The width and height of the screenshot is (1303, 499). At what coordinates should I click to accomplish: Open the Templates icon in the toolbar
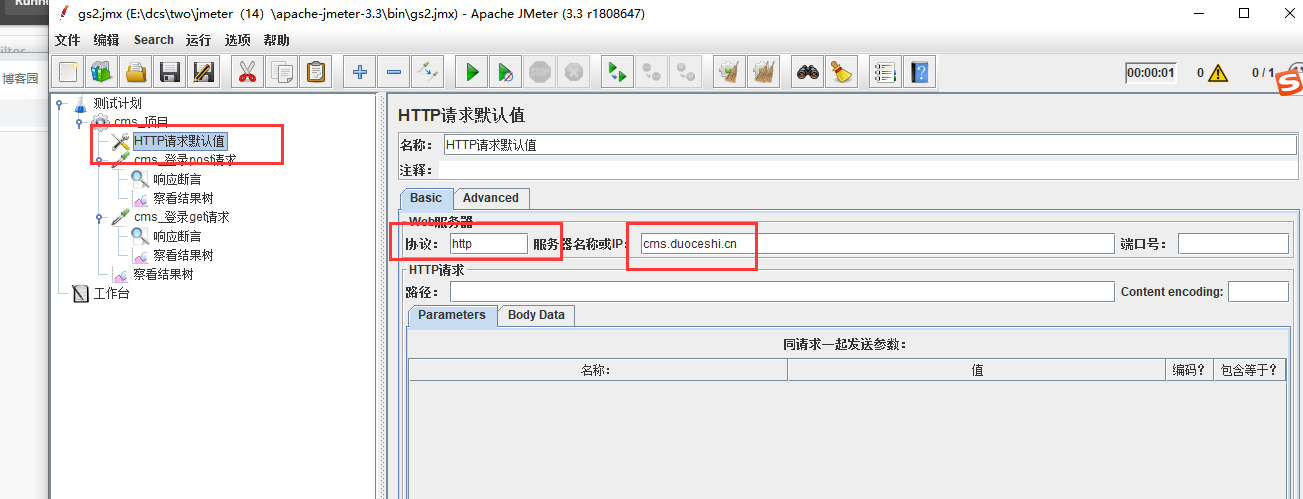point(101,72)
